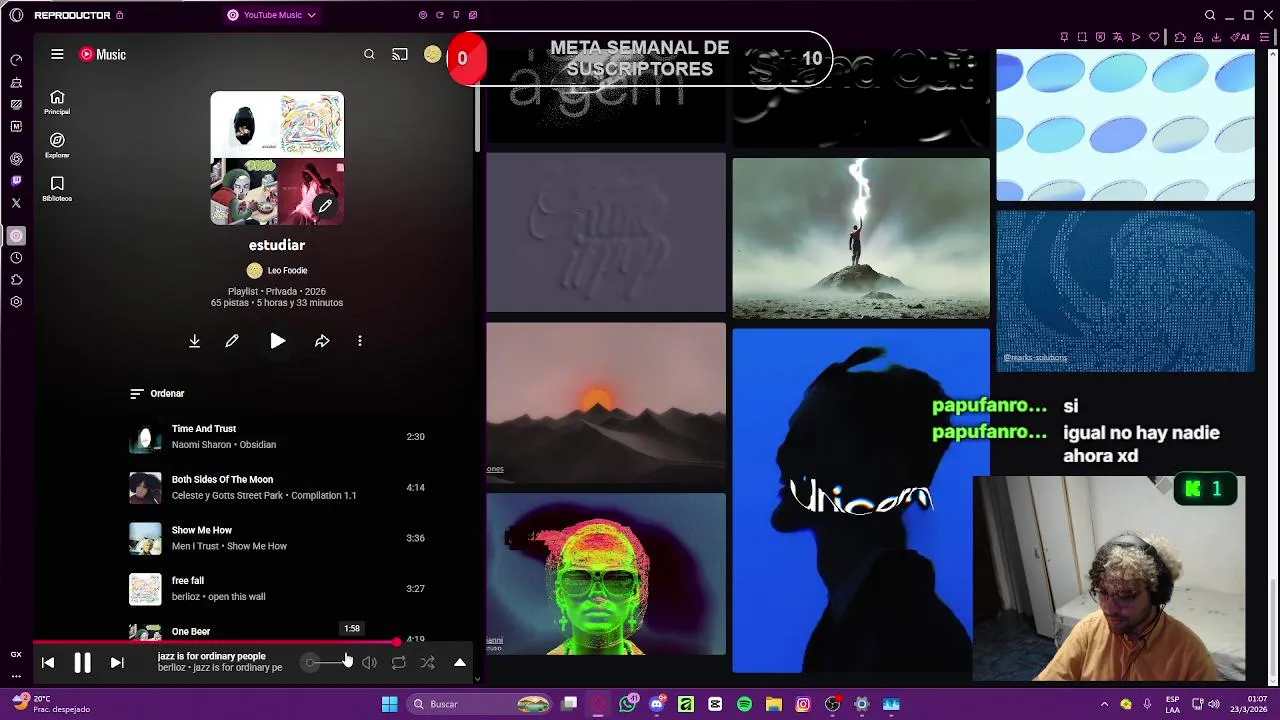Open Easy Setup sliders icon
1280x720 pixels.
[x=1264, y=37]
